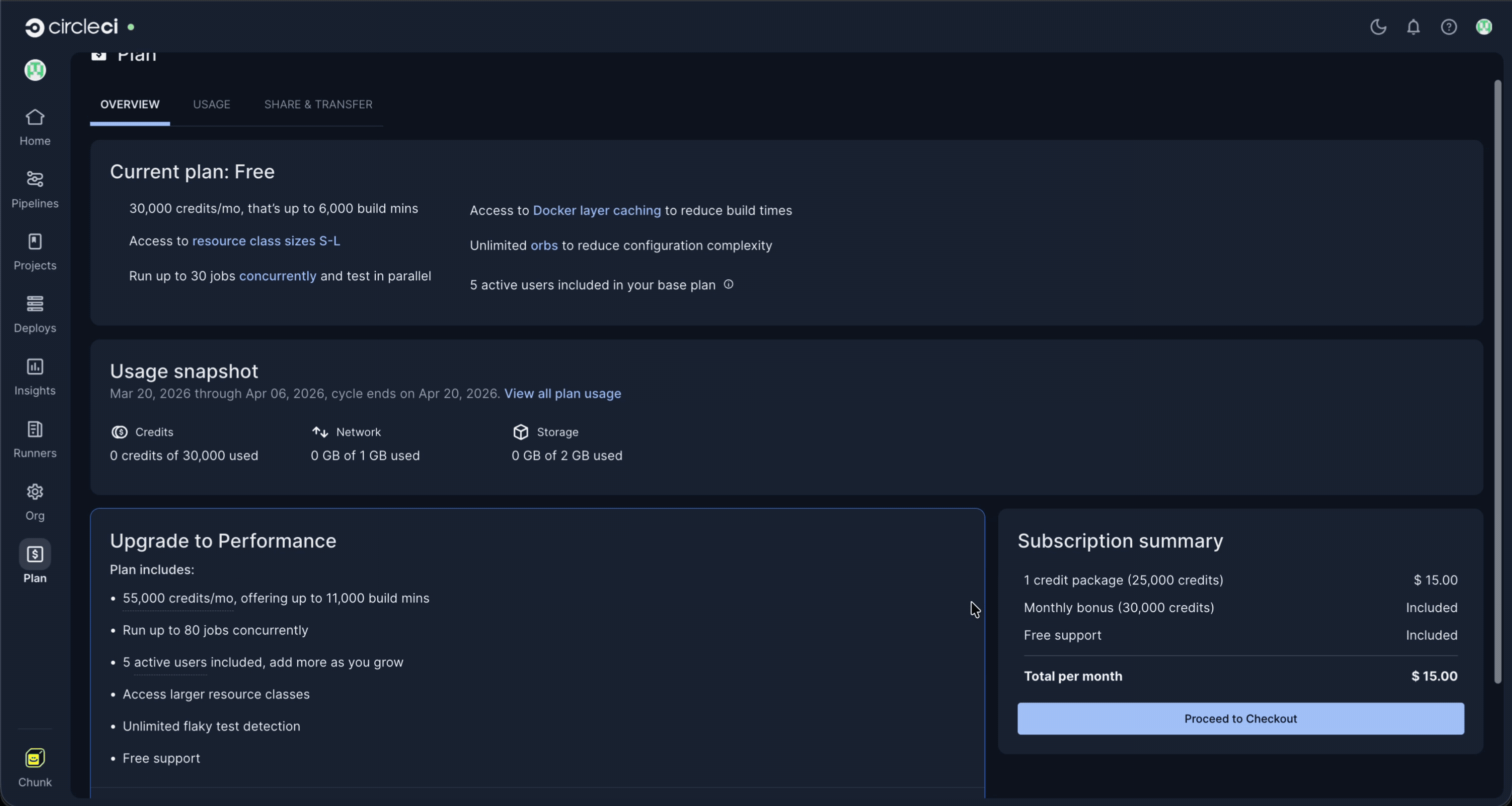Open the SHARE & TRANSFER tab
This screenshot has height=806, width=1512.
(x=318, y=104)
